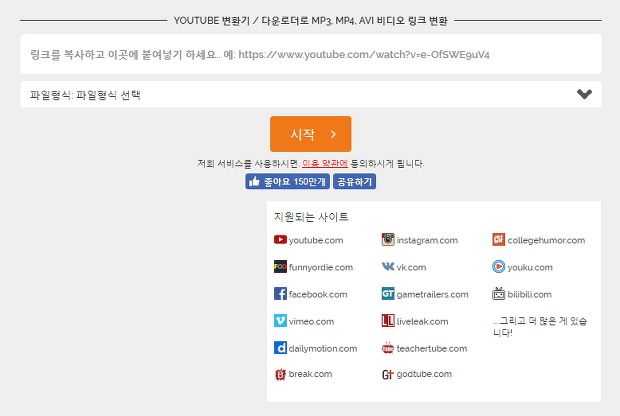Open the 파일형식 선택 dropdown
This screenshot has height=416, width=620.
click(x=311, y=95)
